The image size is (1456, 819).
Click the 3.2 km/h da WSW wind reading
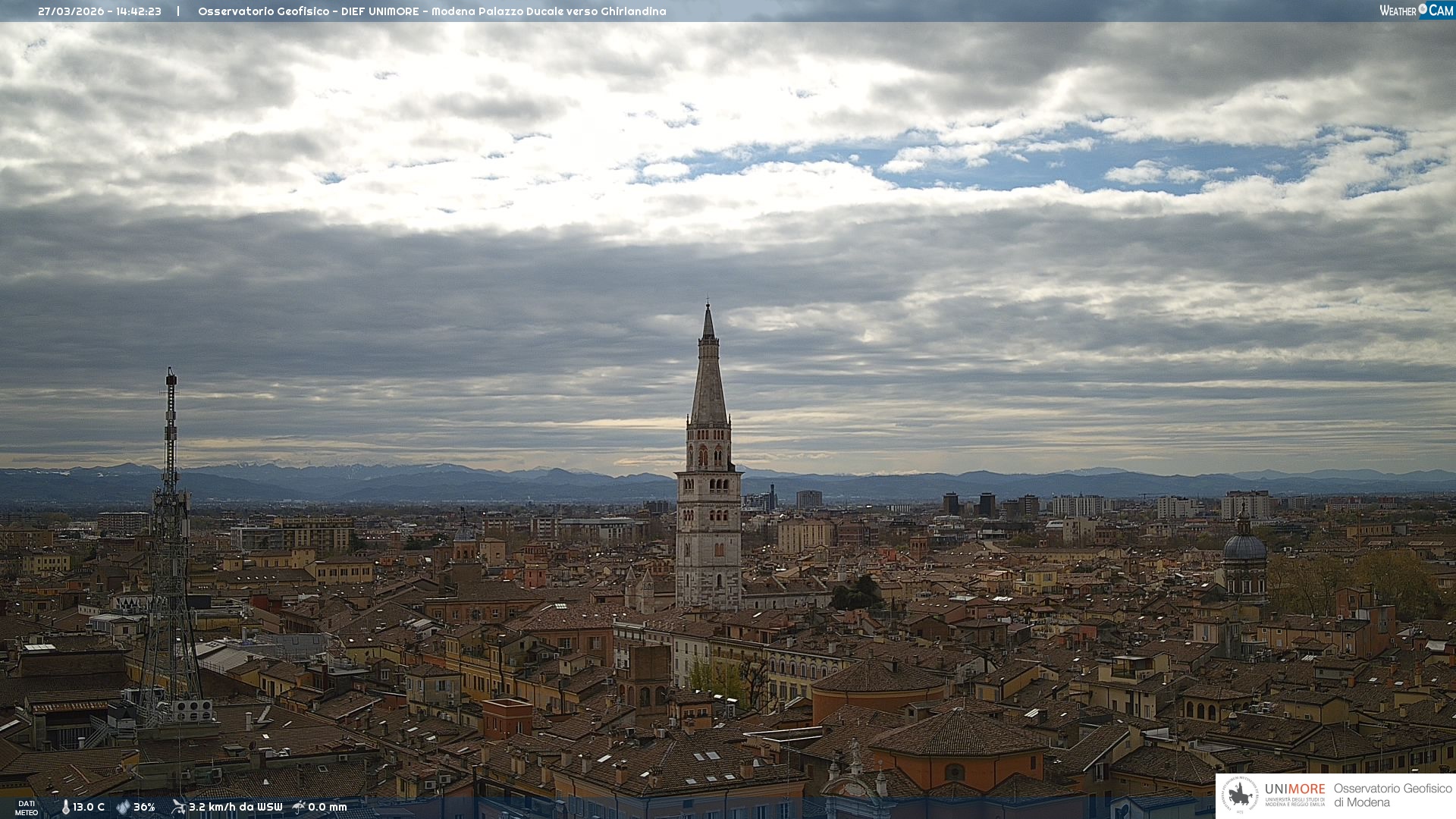[235, 807]
